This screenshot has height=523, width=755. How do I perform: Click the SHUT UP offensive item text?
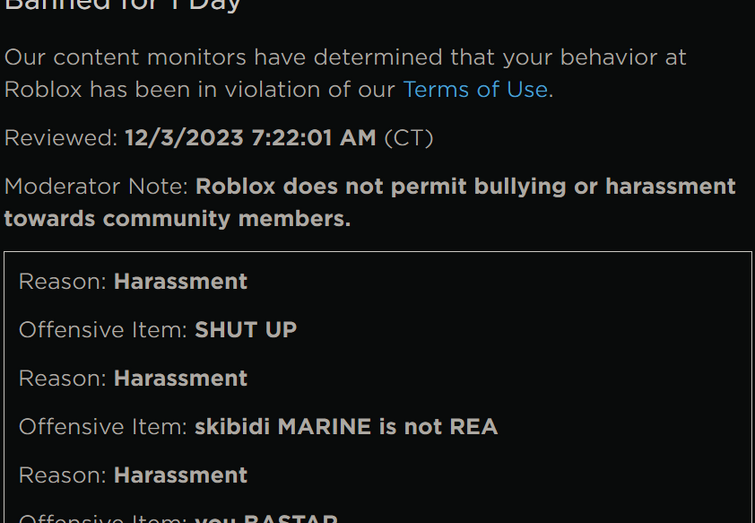(246, 330)
